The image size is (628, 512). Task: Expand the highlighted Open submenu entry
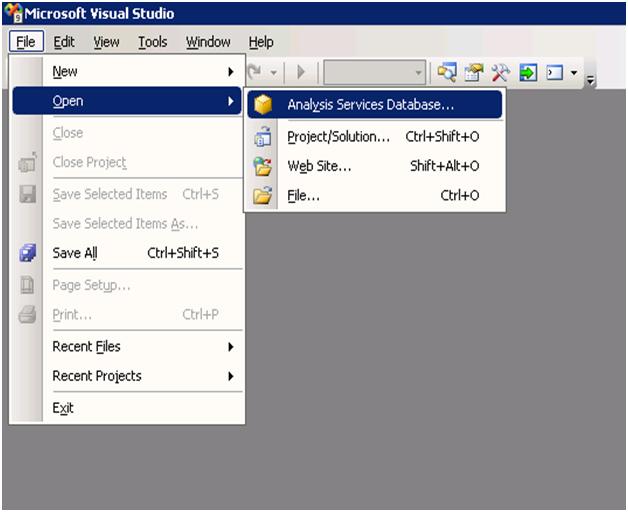coord(127,101)
